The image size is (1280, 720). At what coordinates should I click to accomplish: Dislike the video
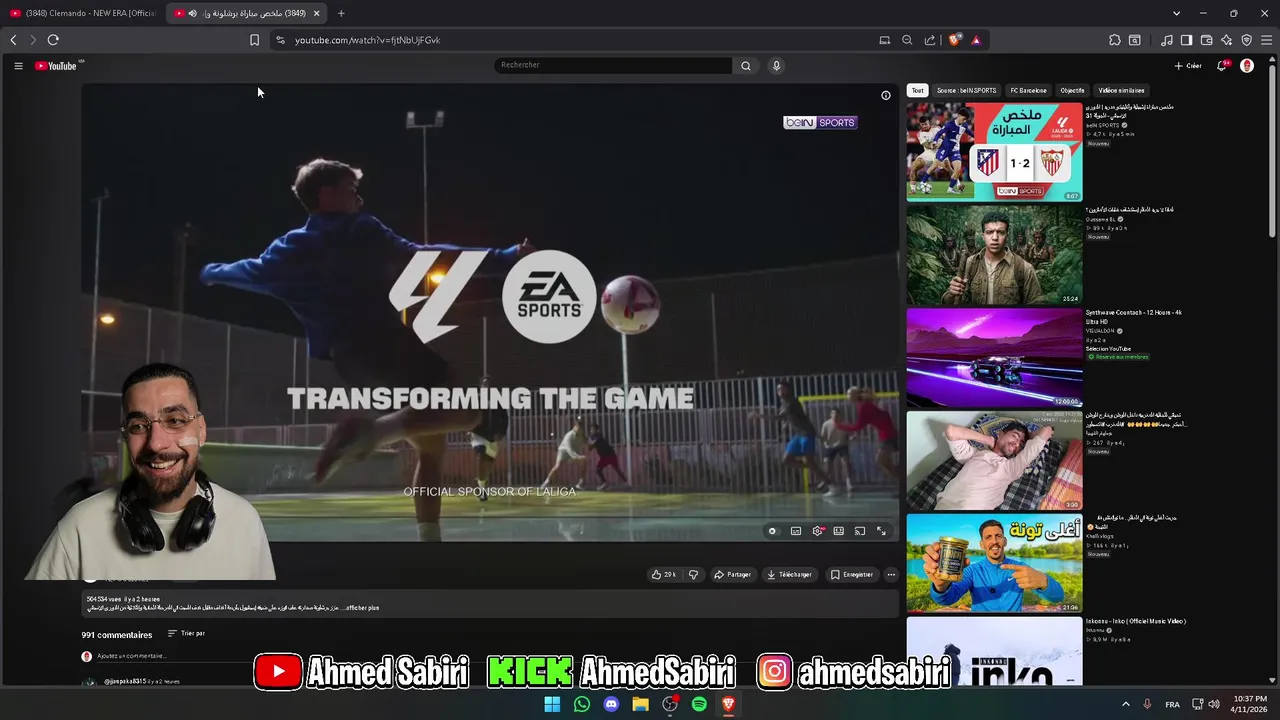point(693,575)
